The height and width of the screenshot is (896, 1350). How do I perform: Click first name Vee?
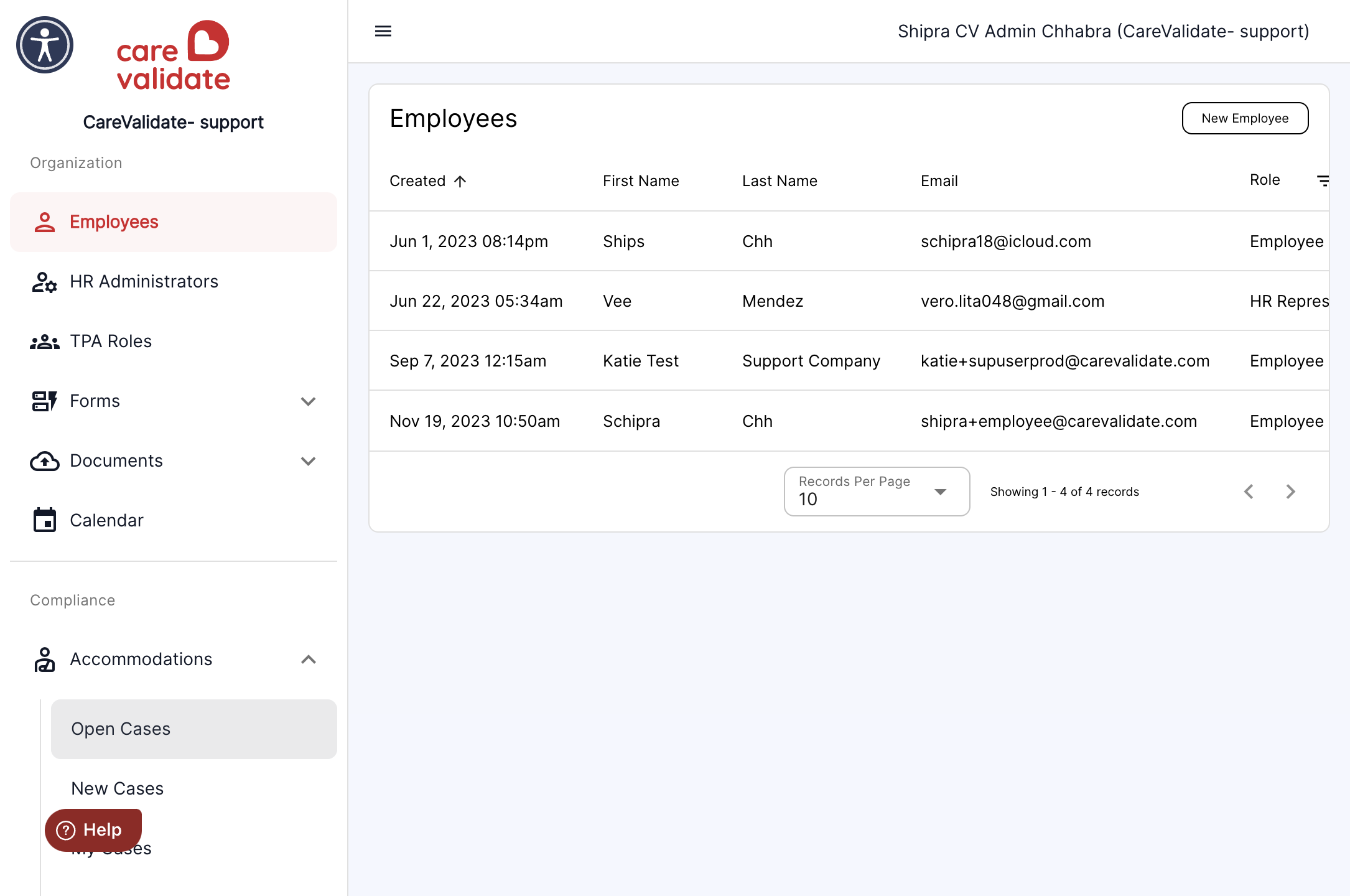coord(617,301)
